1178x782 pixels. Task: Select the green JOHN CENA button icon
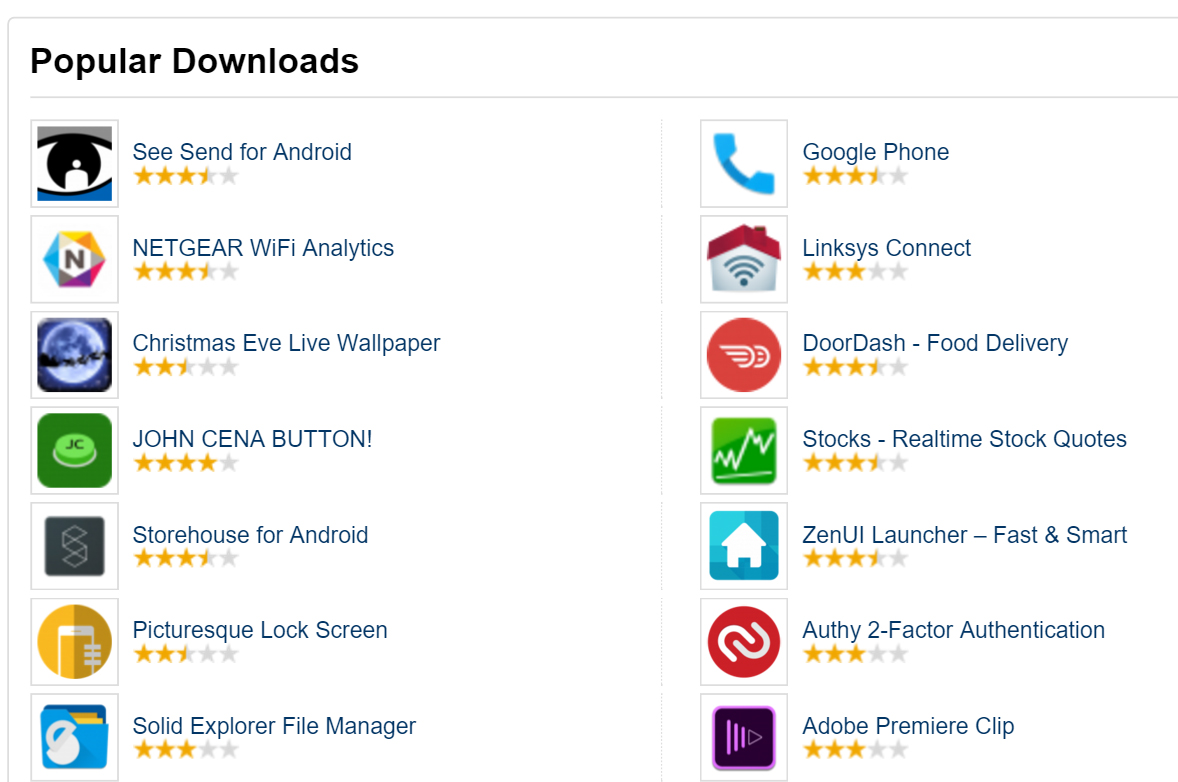(74, 451)
